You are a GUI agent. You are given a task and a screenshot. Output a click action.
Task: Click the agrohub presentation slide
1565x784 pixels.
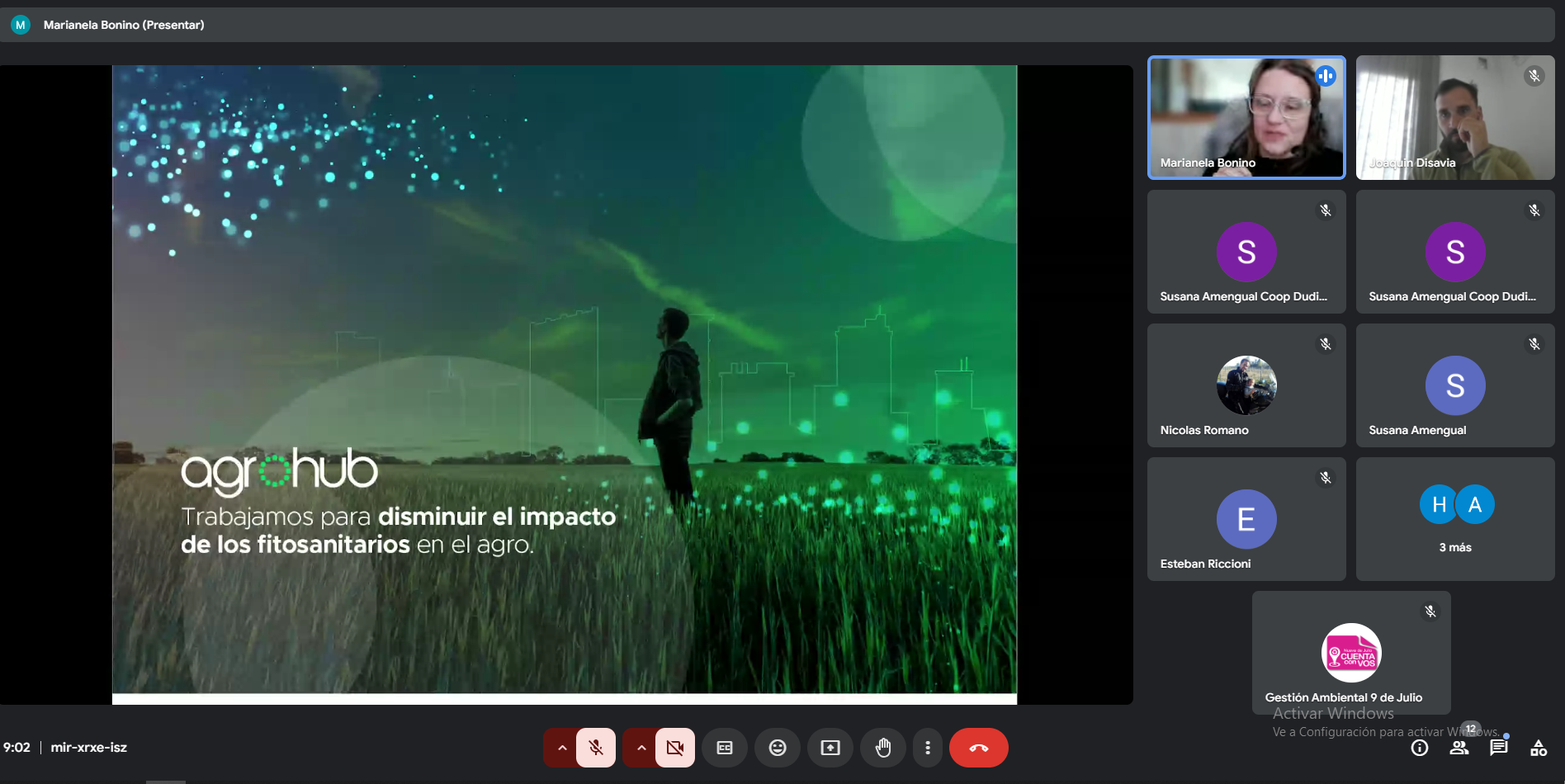(565, 380)
